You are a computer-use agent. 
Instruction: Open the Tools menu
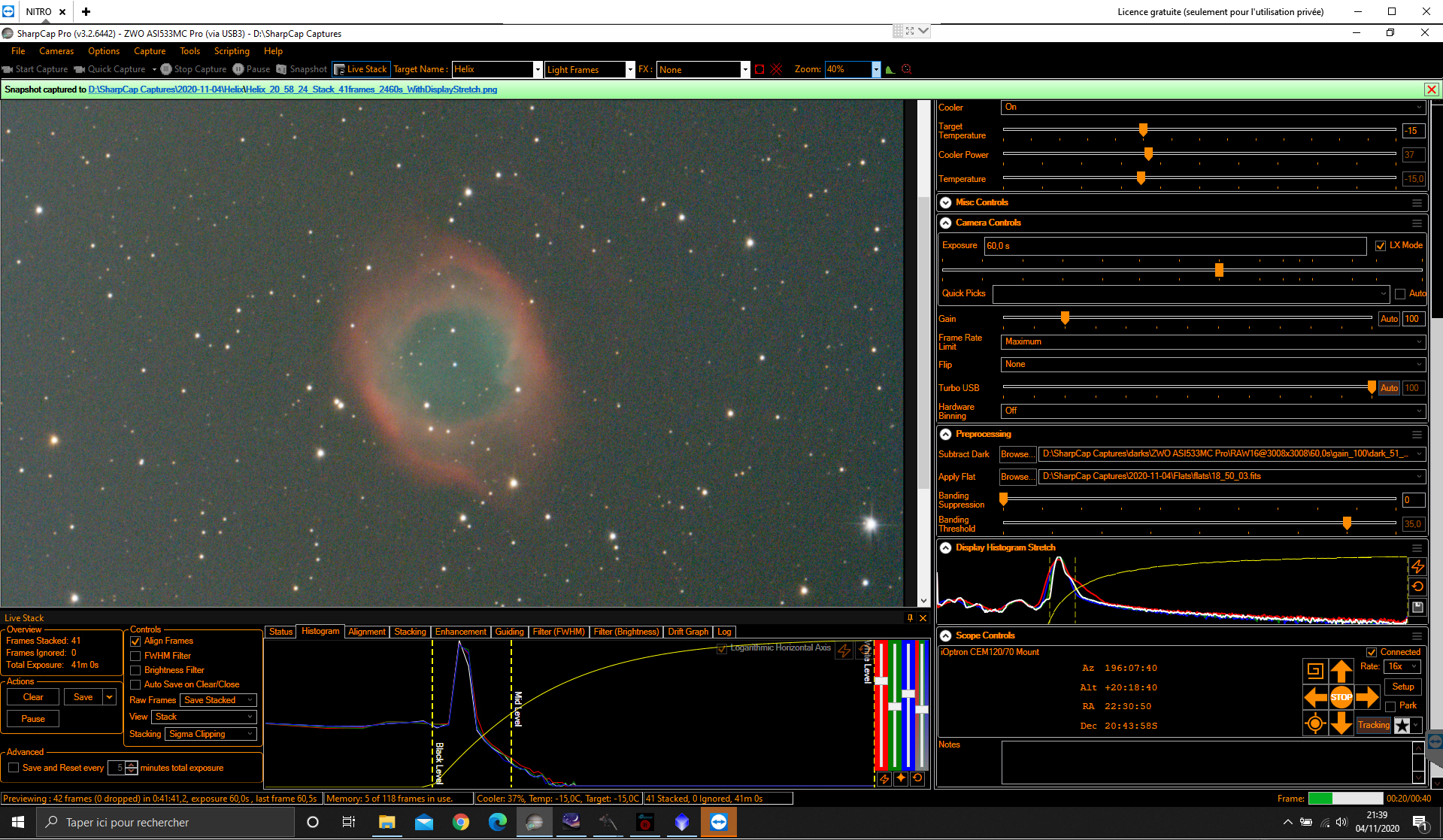tap(190, 51)
